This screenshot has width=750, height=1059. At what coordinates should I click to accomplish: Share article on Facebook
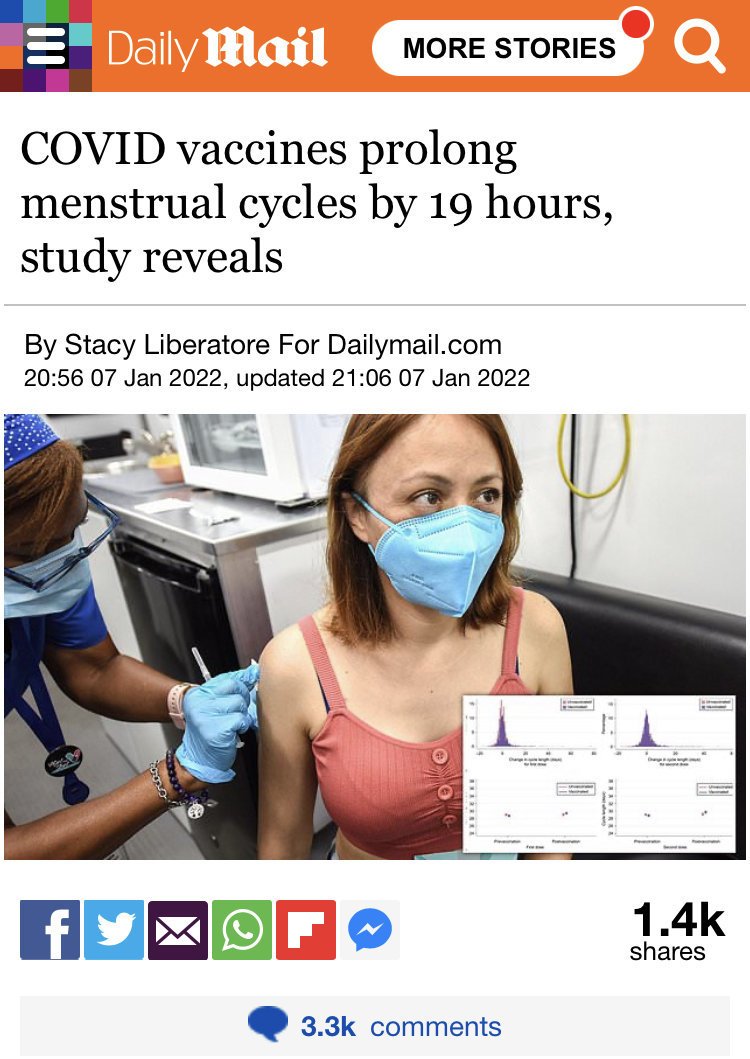point(50,930)
